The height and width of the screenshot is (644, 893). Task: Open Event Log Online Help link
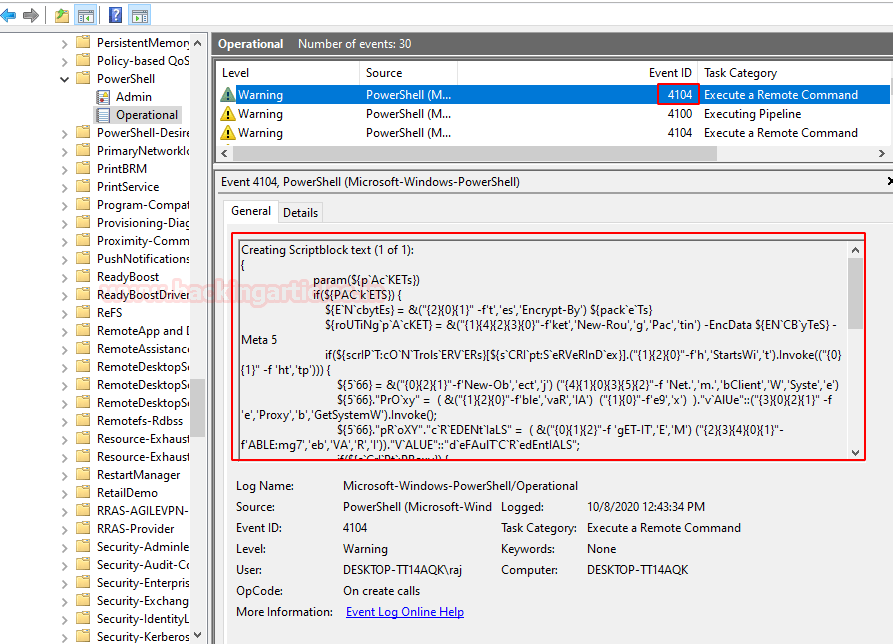pos(405,612)
